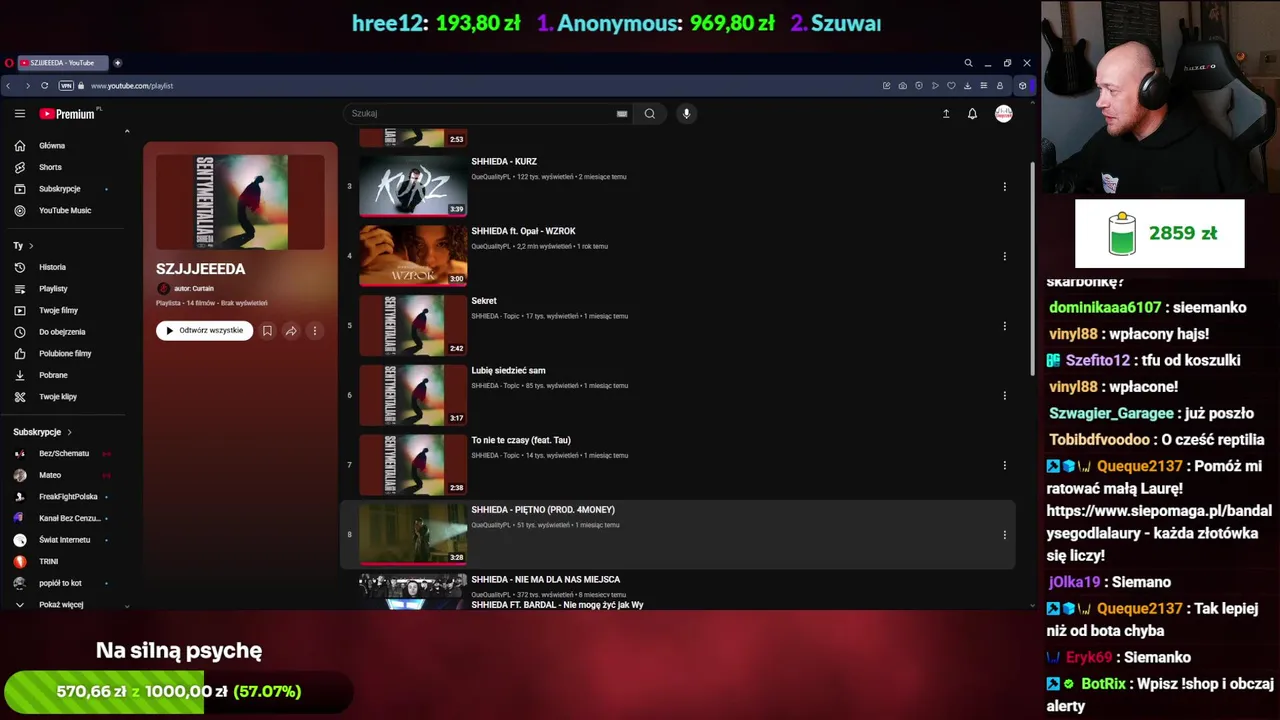
Task: Save playlist with bookmark icon
Action: [x=267, y=331]
